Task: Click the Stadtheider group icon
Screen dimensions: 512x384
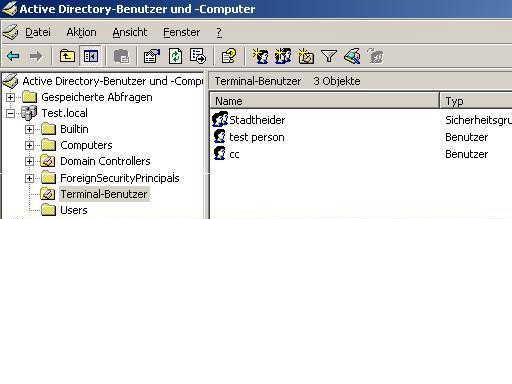Action: coord(220,120)
